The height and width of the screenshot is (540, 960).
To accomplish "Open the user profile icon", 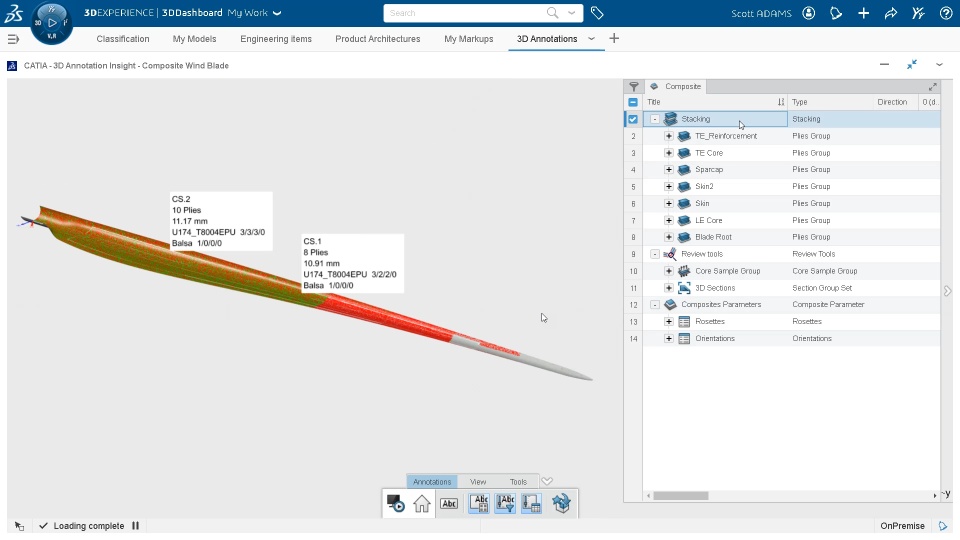I will 809,13.
